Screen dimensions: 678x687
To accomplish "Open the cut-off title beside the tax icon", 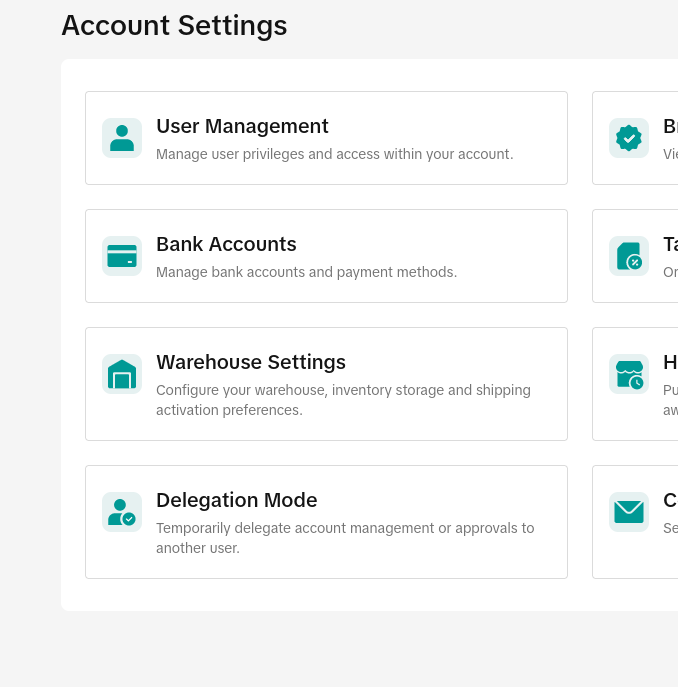I will click(669, 244).
